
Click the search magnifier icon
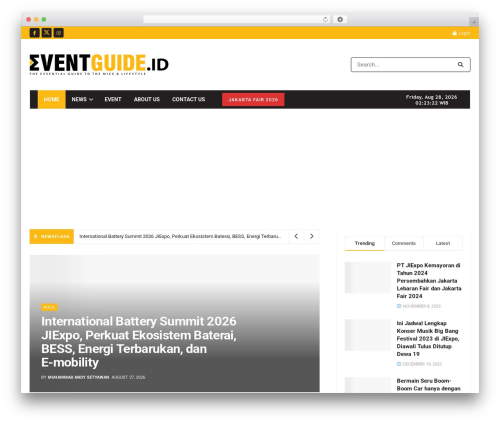click(x=460, y=65)
